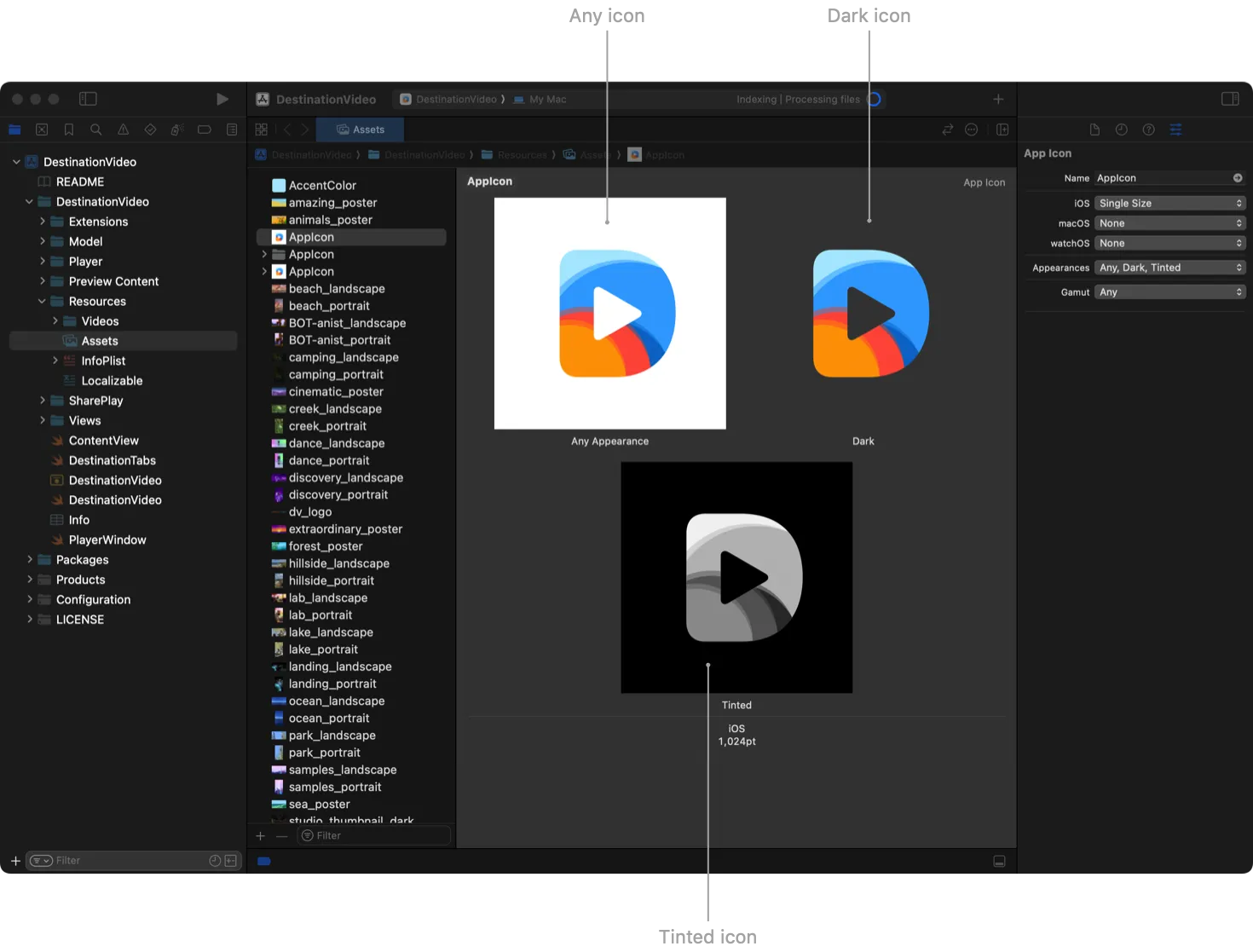Open the Issue navigator warning icon

[124, 130]
